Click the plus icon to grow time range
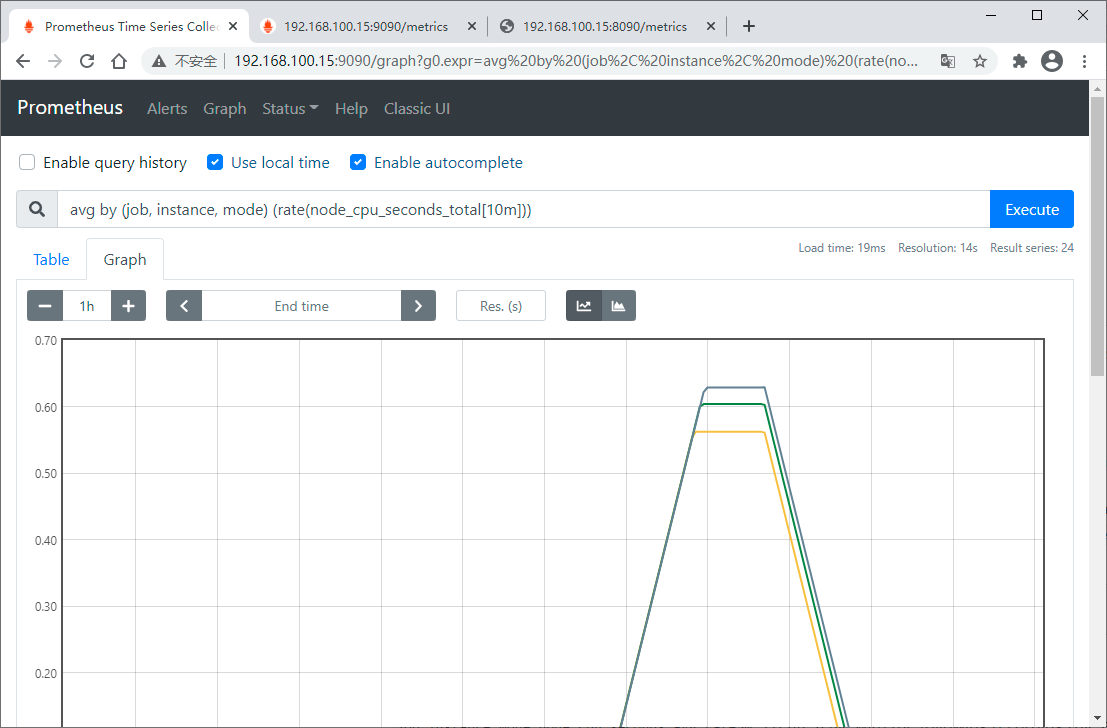Image resolution: width=1107 pixels, height=728 pixels. [128, 305]
